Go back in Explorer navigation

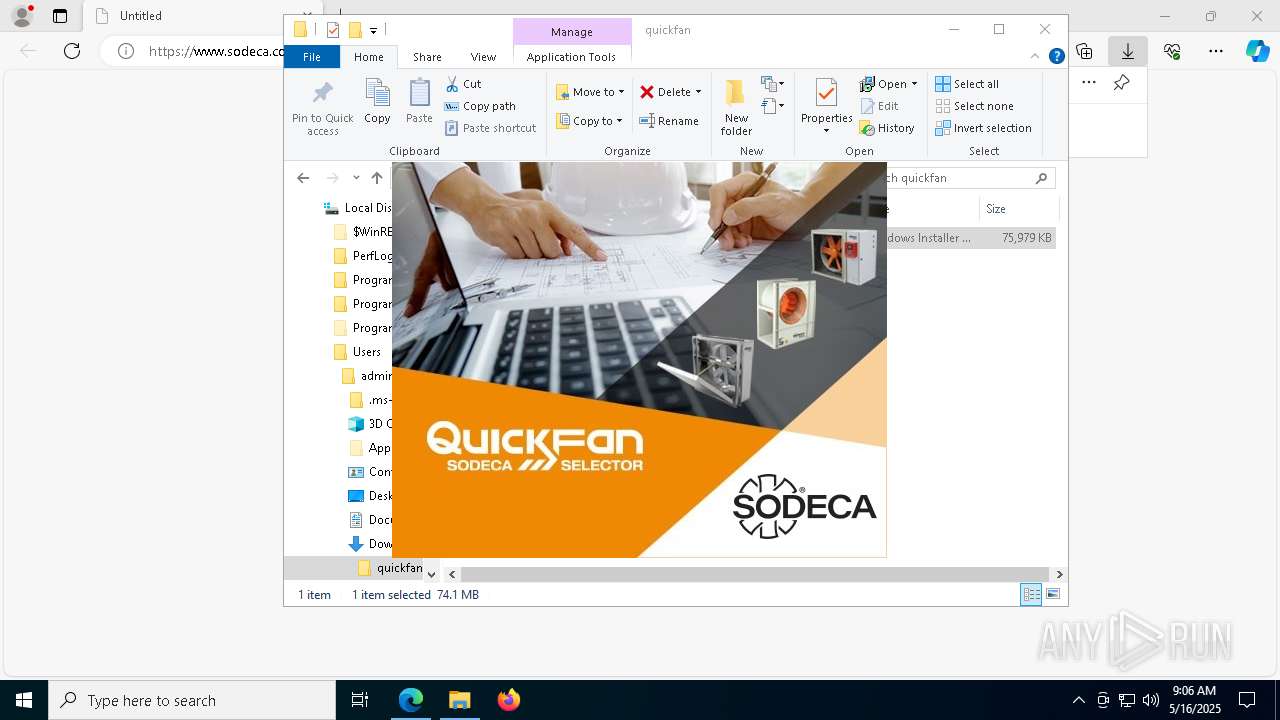(303, 178)
